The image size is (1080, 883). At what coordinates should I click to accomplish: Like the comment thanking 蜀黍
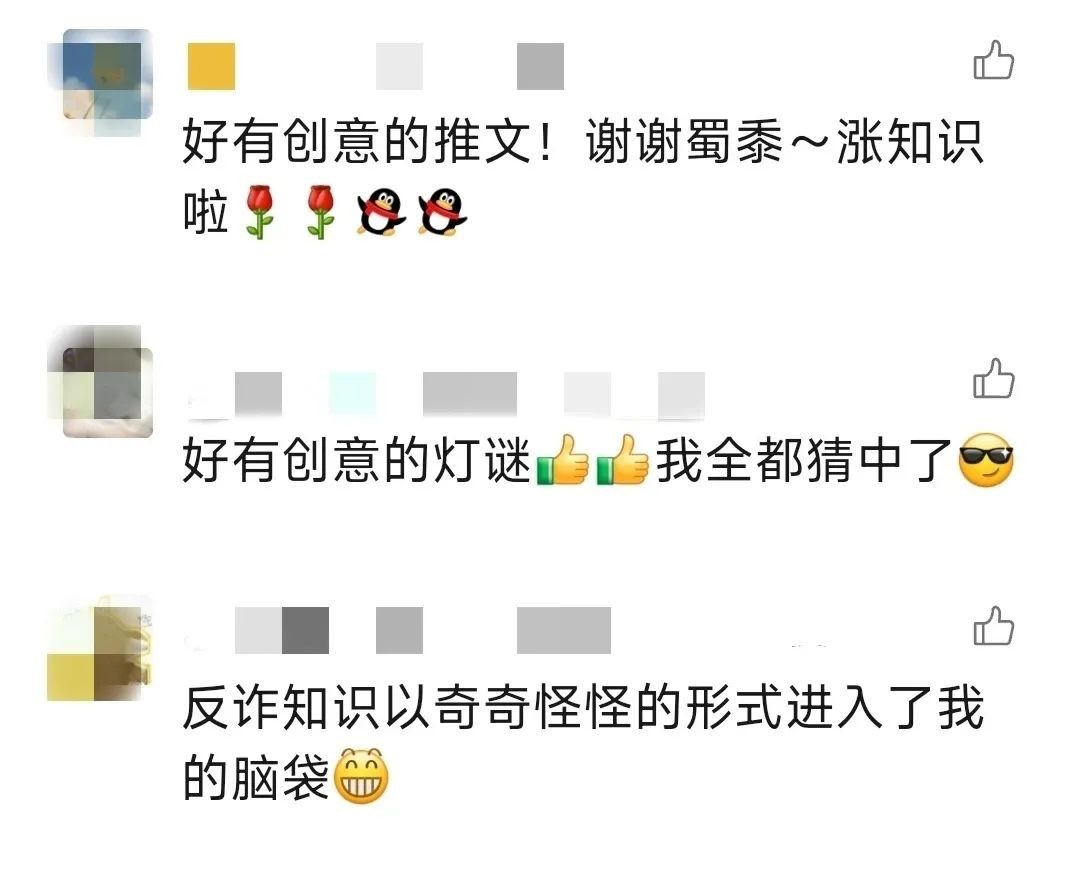point(994,60)
